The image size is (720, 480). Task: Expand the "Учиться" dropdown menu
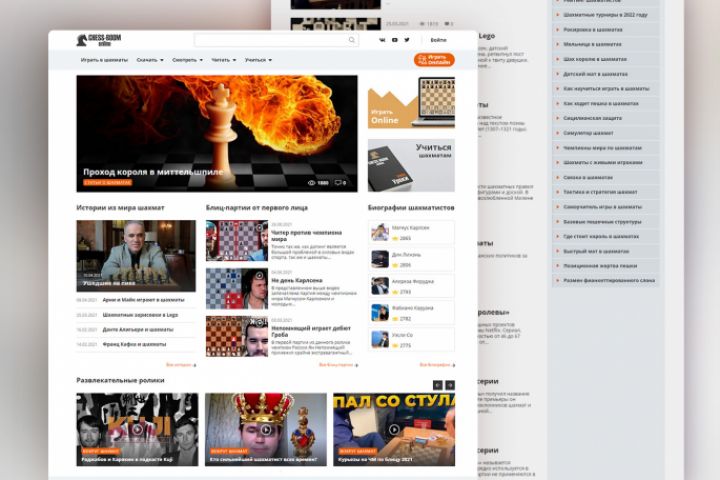[x=259, y=60]
